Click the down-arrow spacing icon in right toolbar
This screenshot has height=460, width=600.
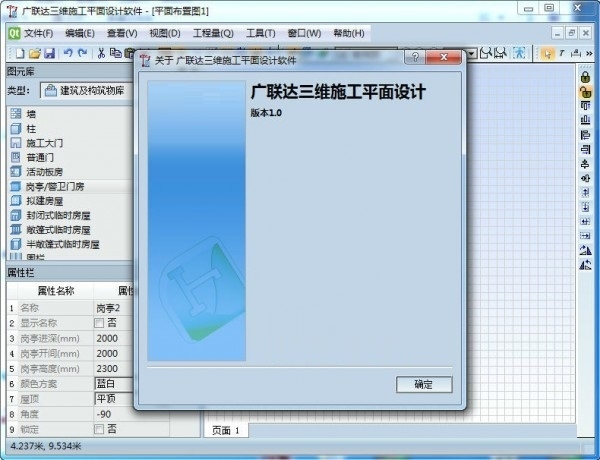tap(585, 207)
